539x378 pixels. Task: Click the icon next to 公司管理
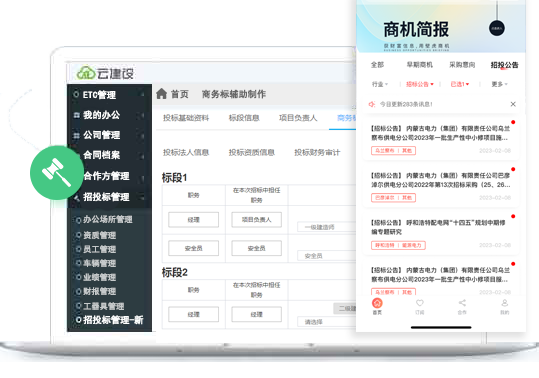[x=76, y=135]
